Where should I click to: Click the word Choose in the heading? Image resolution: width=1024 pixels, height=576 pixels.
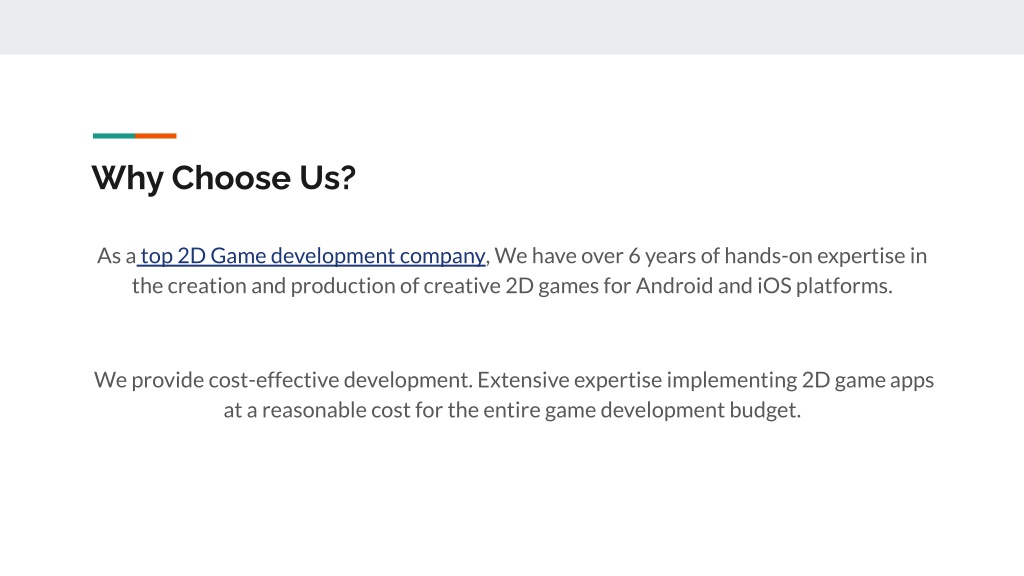point(231,178)
